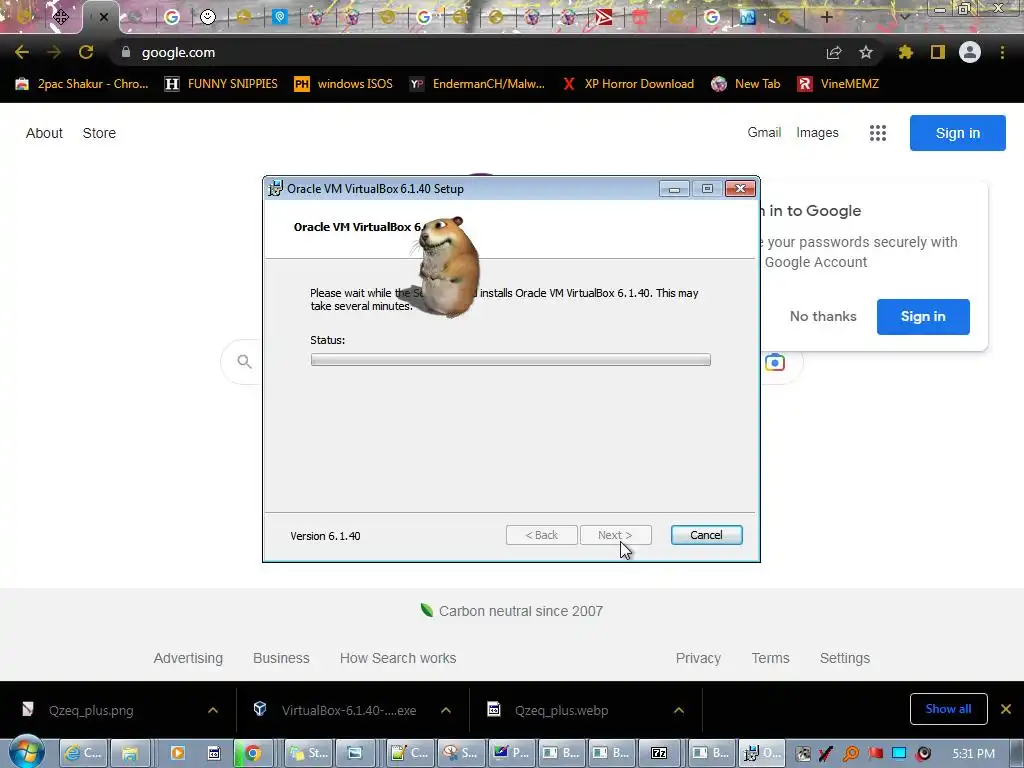
Task: Open the tab search dropdown arrow
Action: tap(904, 18)
